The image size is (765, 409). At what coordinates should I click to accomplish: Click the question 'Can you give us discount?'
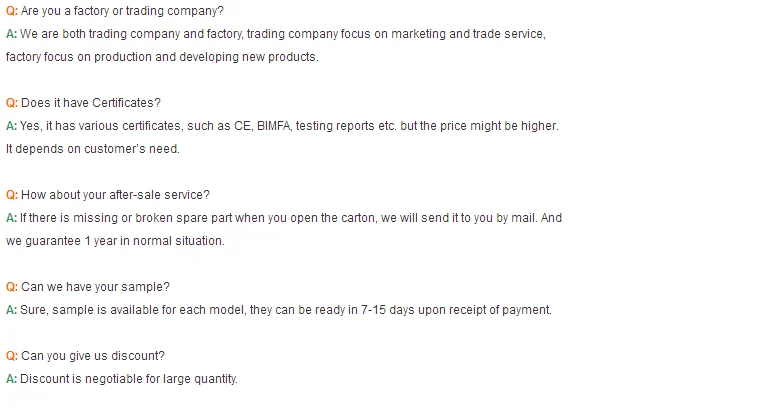[x=93, y=356]
